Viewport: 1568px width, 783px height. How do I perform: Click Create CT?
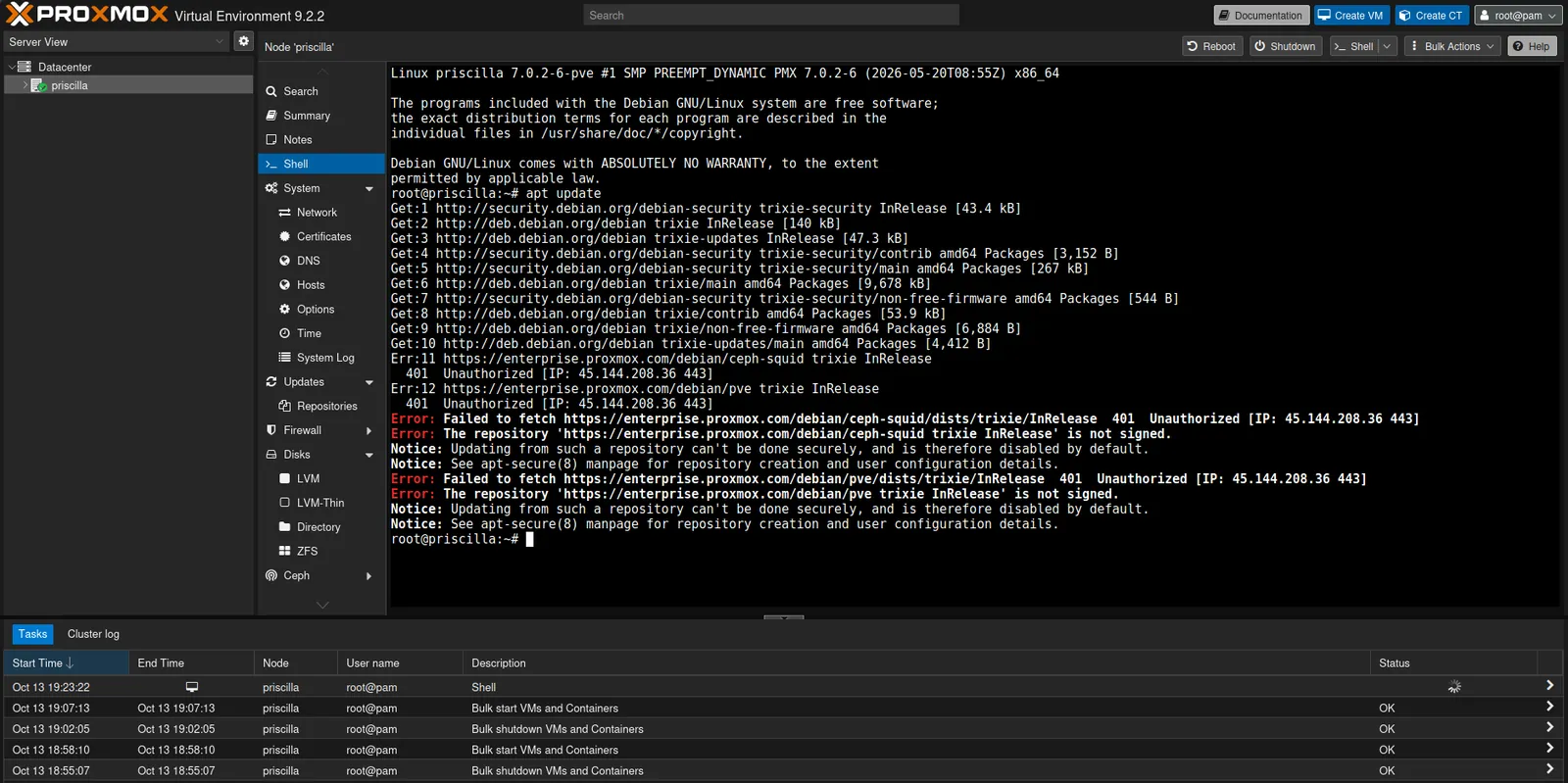(1431, 15)
